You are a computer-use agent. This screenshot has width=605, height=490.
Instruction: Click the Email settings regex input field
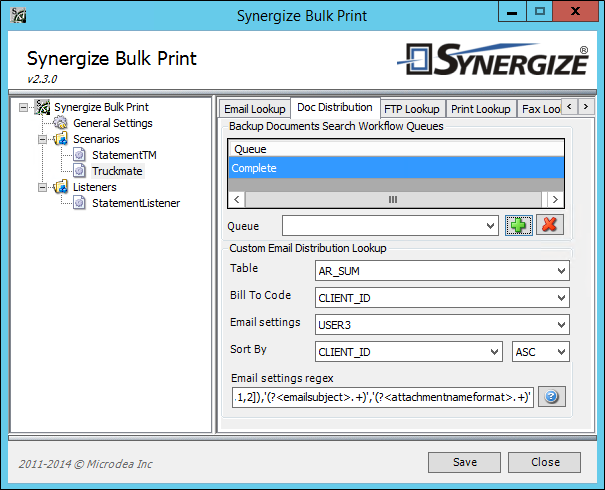tap(383, 397)
